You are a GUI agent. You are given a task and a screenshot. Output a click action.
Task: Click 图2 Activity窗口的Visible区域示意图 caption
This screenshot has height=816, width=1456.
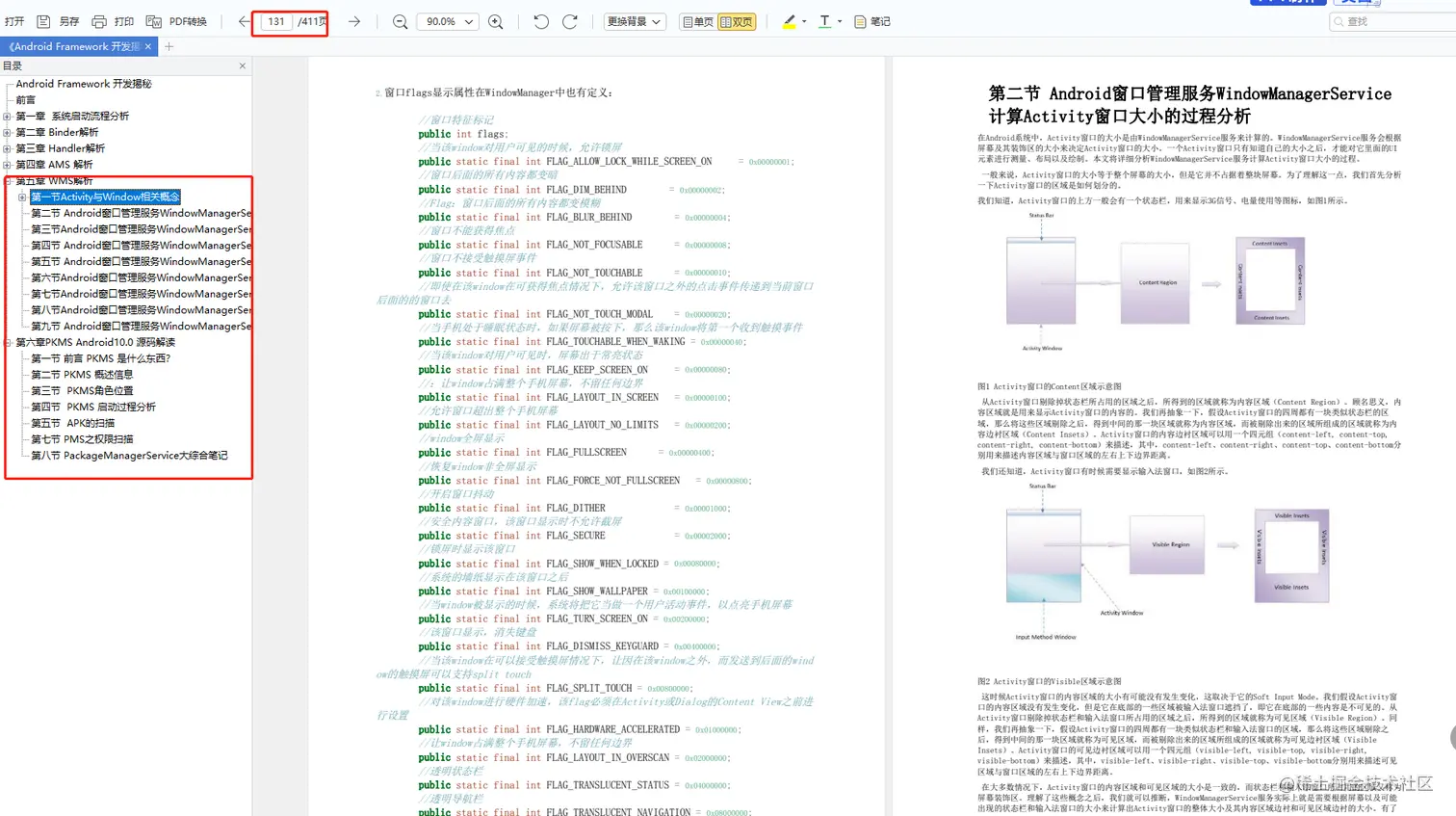tap(1050, 681)
